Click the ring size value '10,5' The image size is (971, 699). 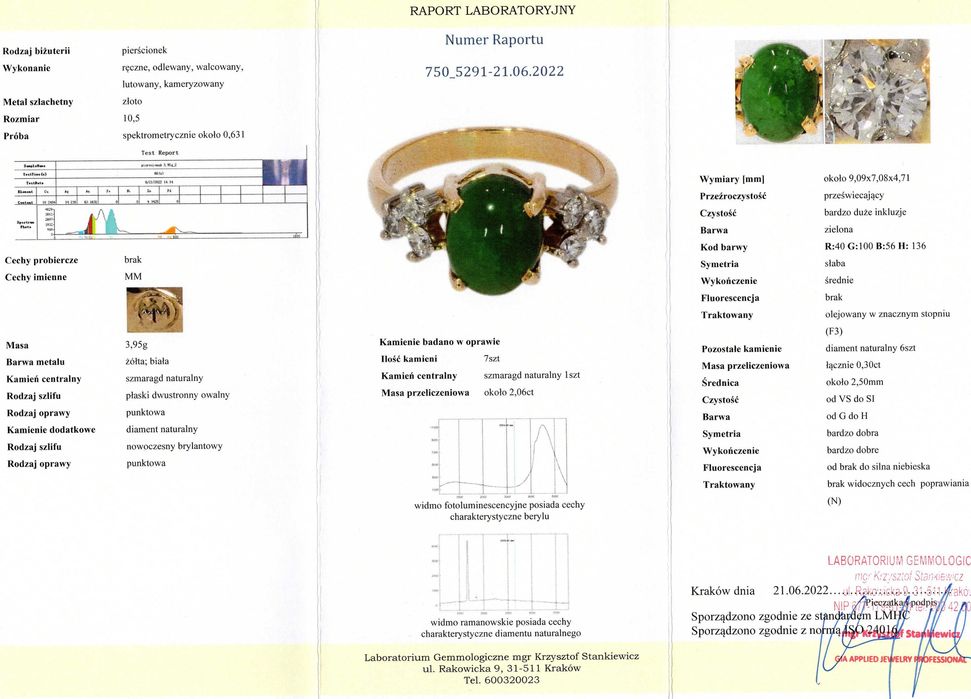pyautogui.click(x=131, y=118)
